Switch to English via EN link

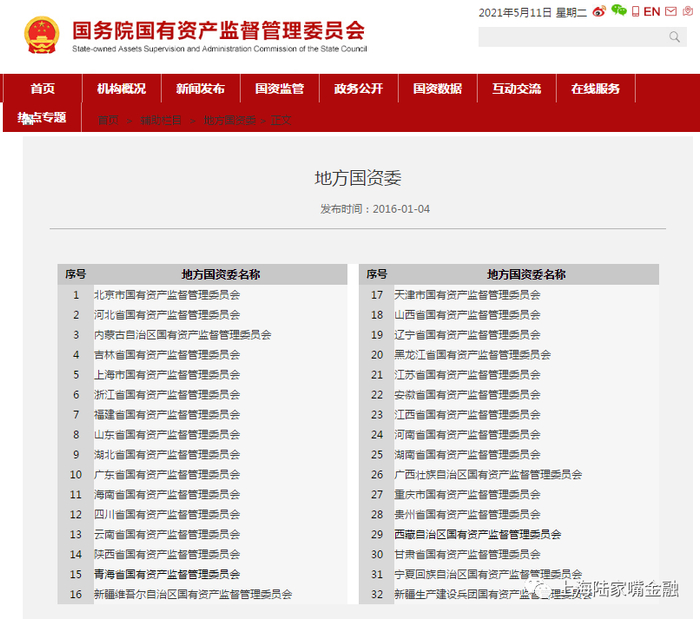(x=652, y=12)
